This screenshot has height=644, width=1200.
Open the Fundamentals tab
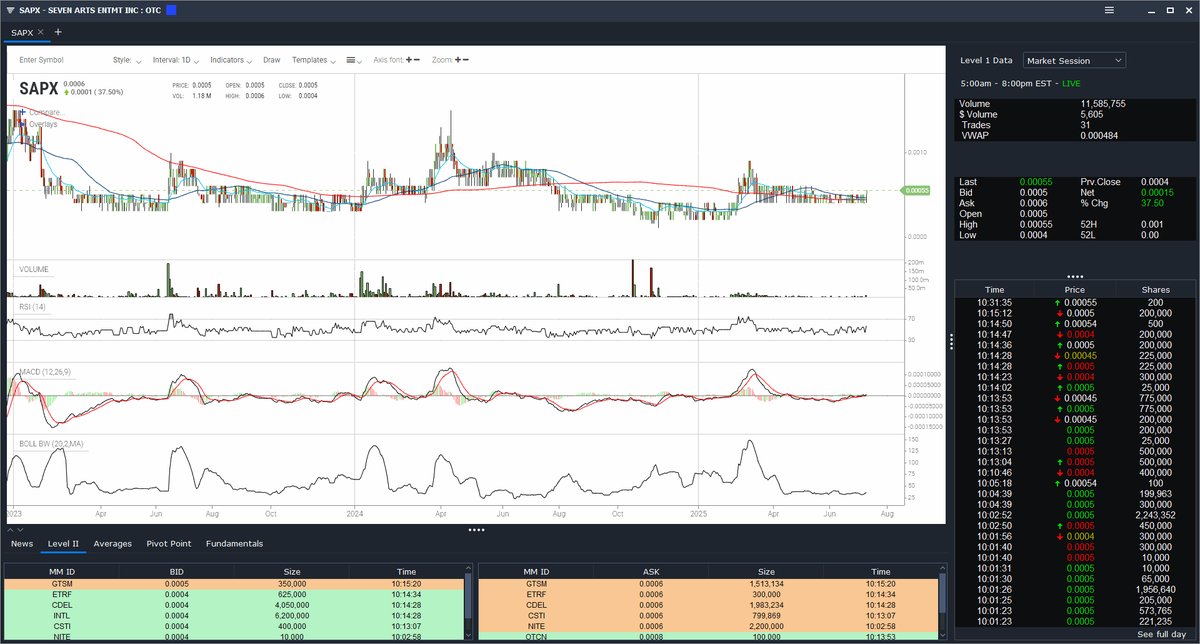[234, 544]
